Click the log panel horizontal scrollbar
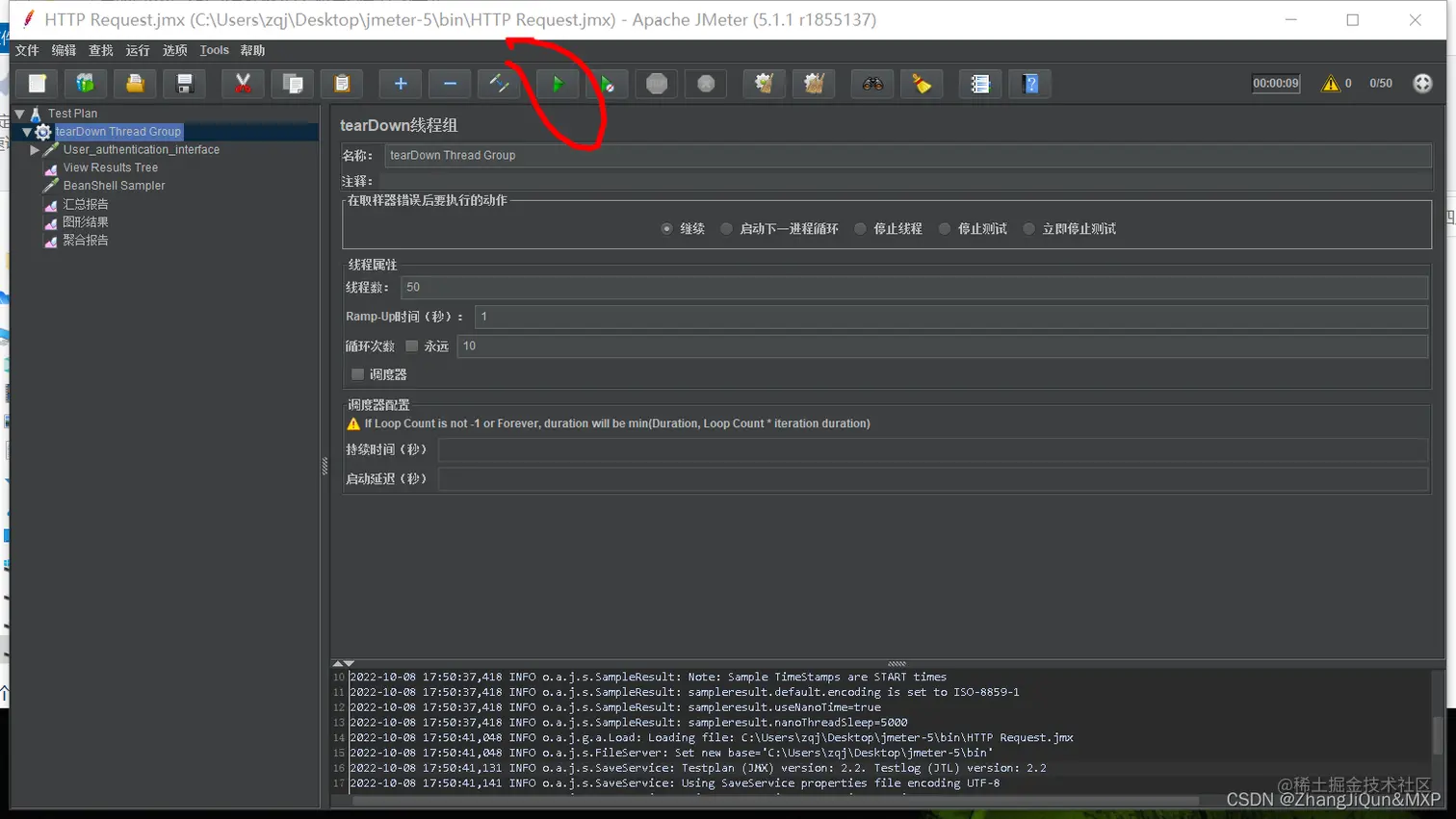Screen dimensions: 1456x819 (x=776, y=801)
